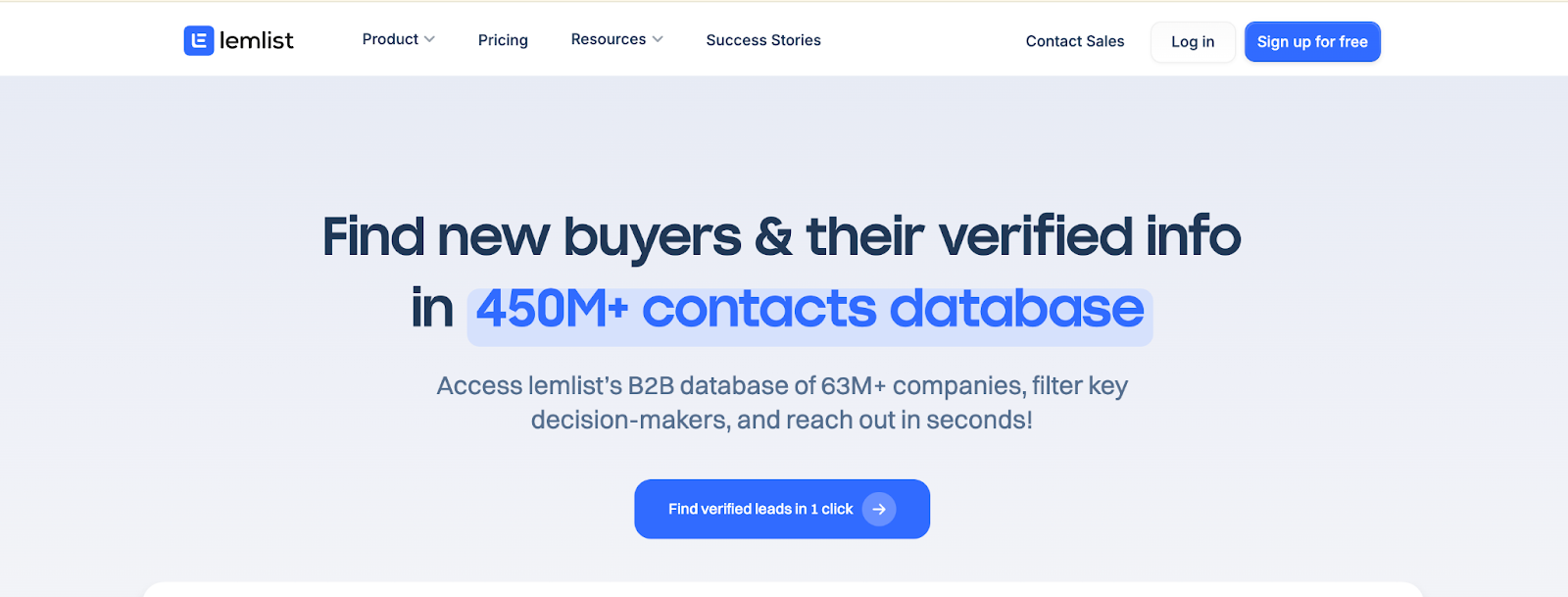Click the word "in" before the highlighted phrase
The height and width of the screenshot is (597, 1568).
432,310
